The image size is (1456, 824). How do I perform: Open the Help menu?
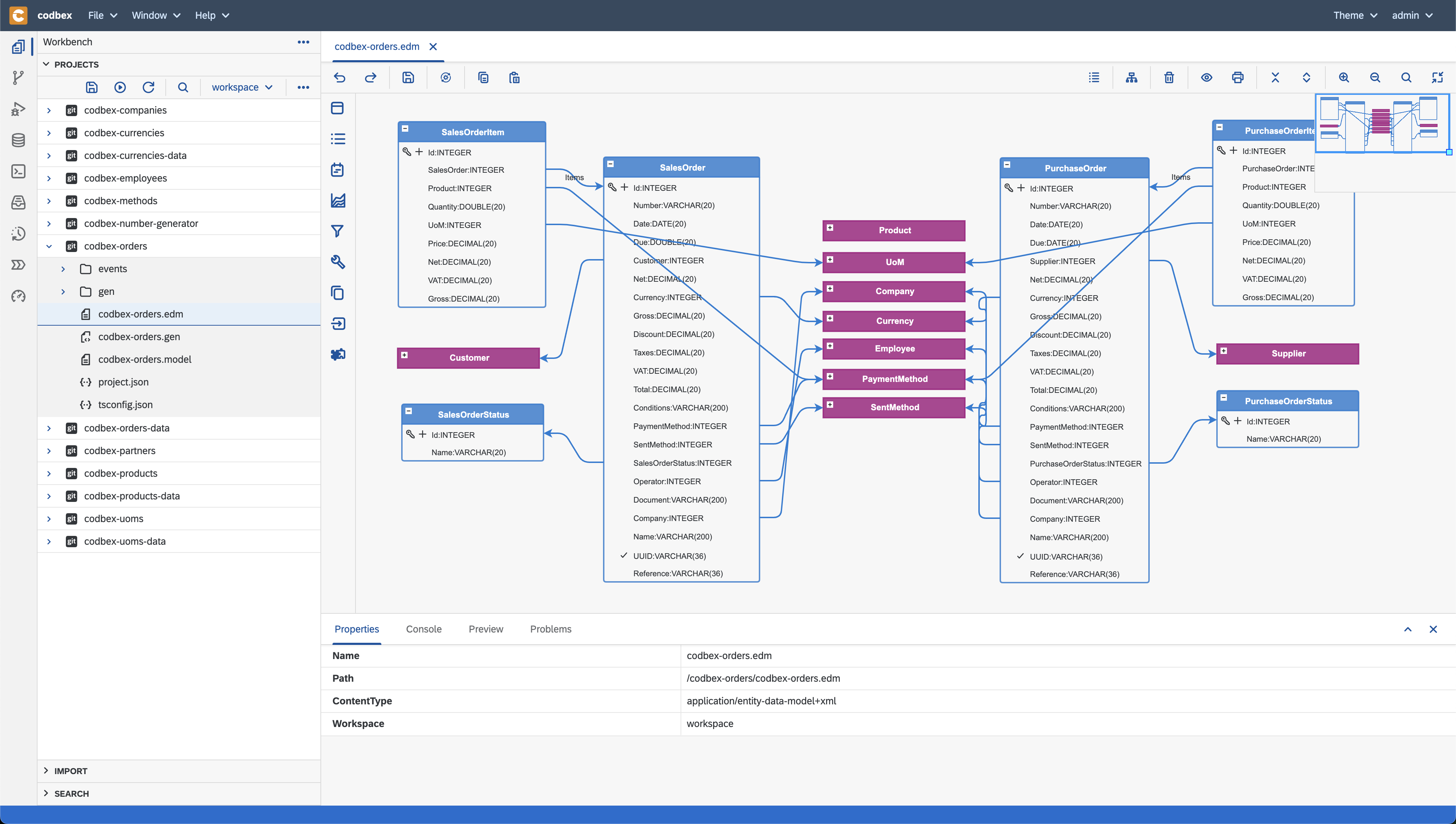tap(212, 15)
